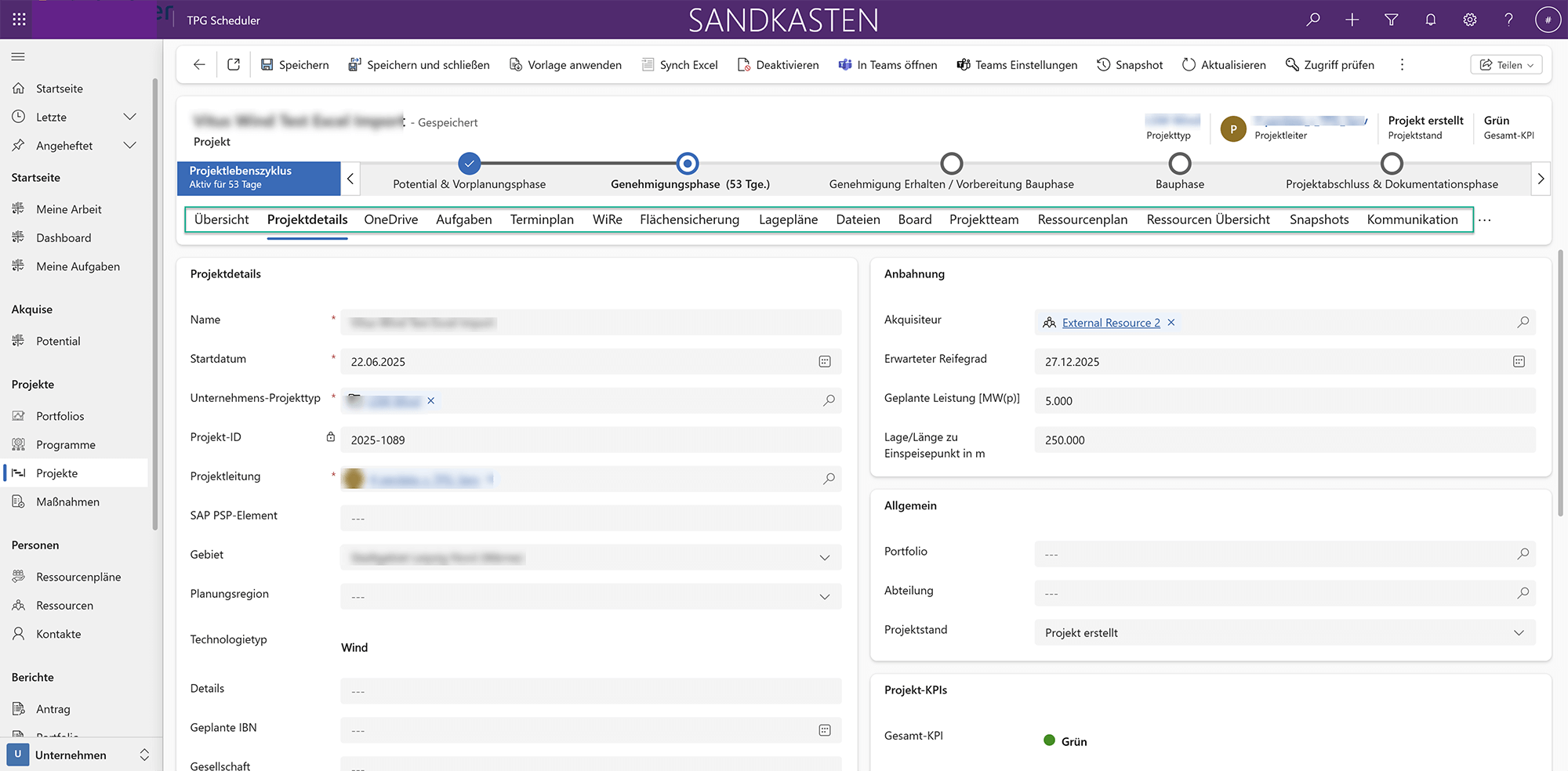
Task: Open the settings gear
Action: click(1470, 20)
